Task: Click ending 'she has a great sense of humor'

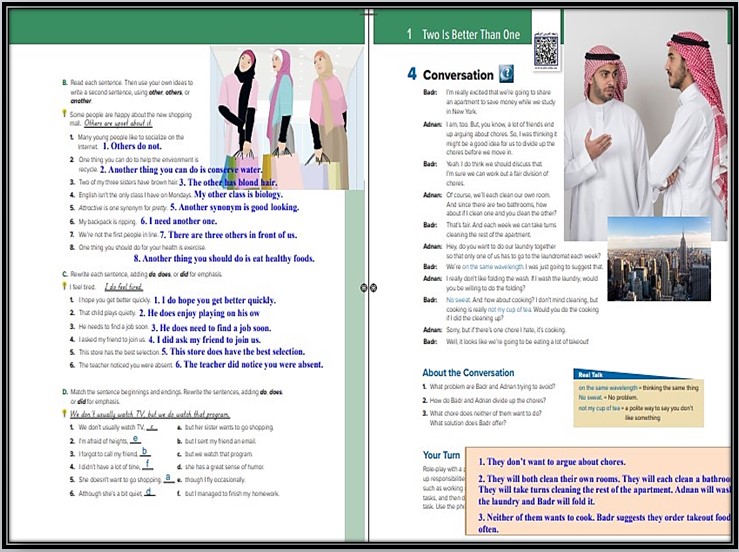Action: tap(224, 467)
